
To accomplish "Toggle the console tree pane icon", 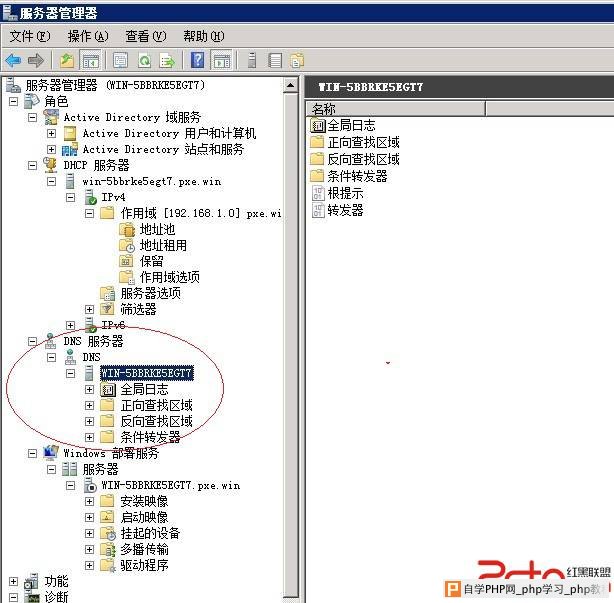I will coord(90,61).
